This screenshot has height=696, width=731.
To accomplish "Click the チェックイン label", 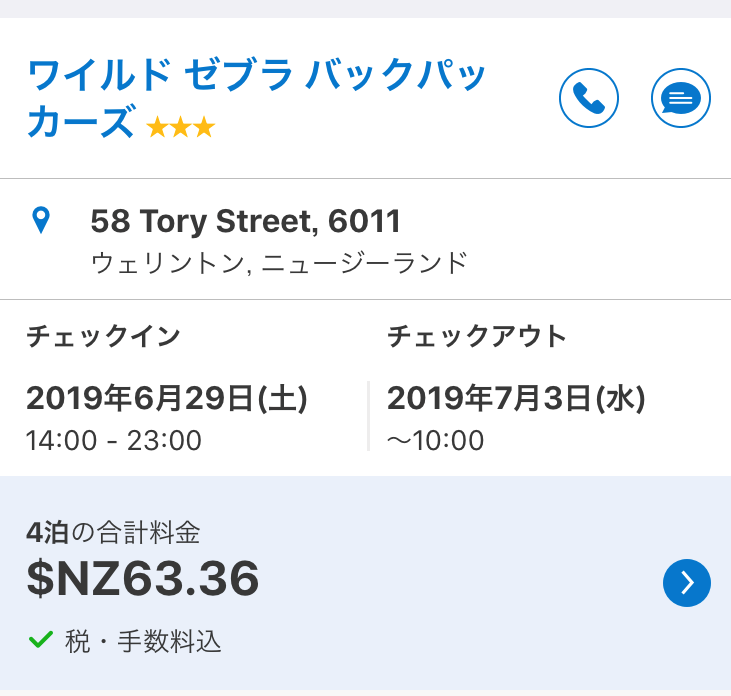I will click(103, 336).
